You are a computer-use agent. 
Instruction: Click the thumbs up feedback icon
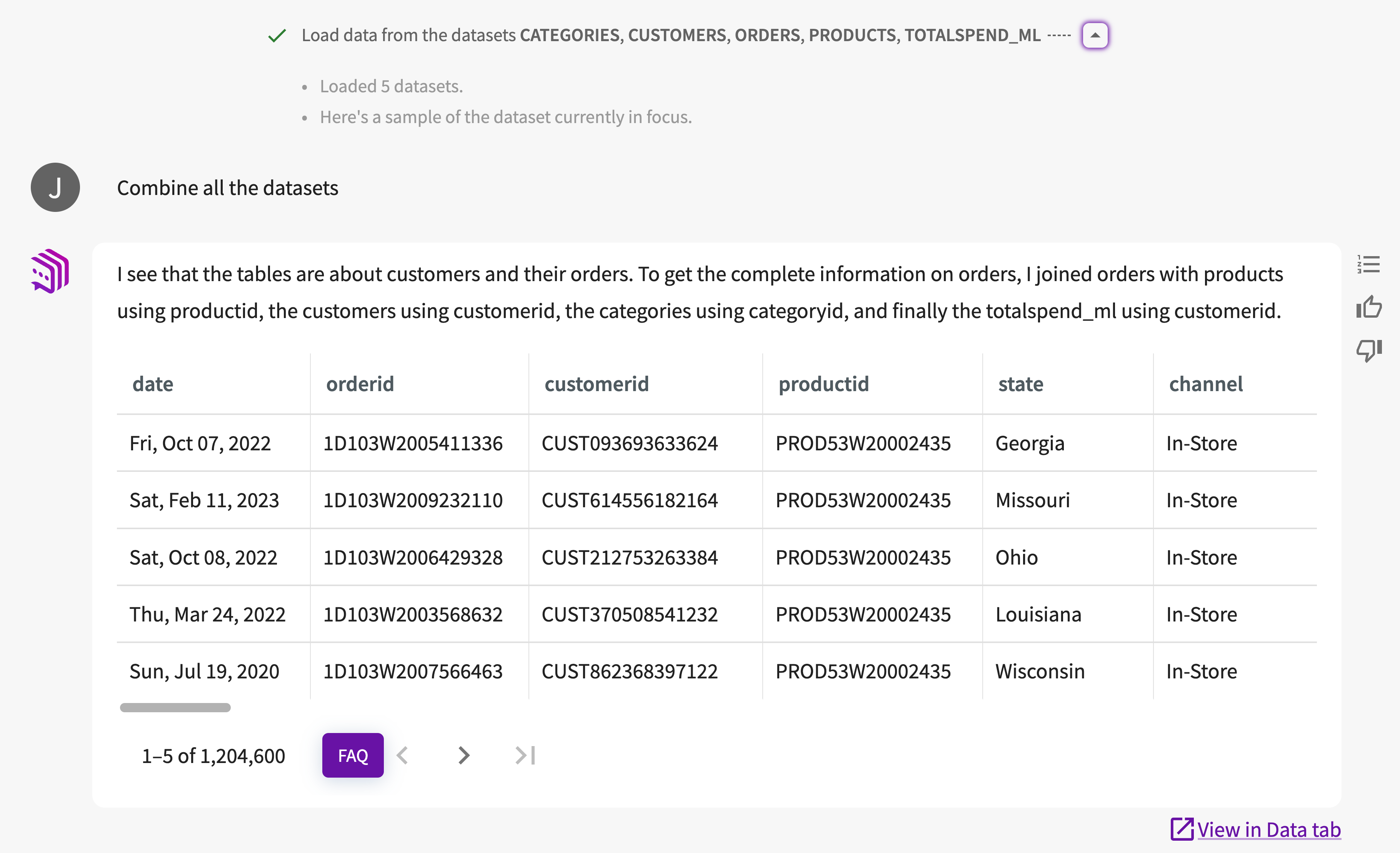[x=1369, y=307]
